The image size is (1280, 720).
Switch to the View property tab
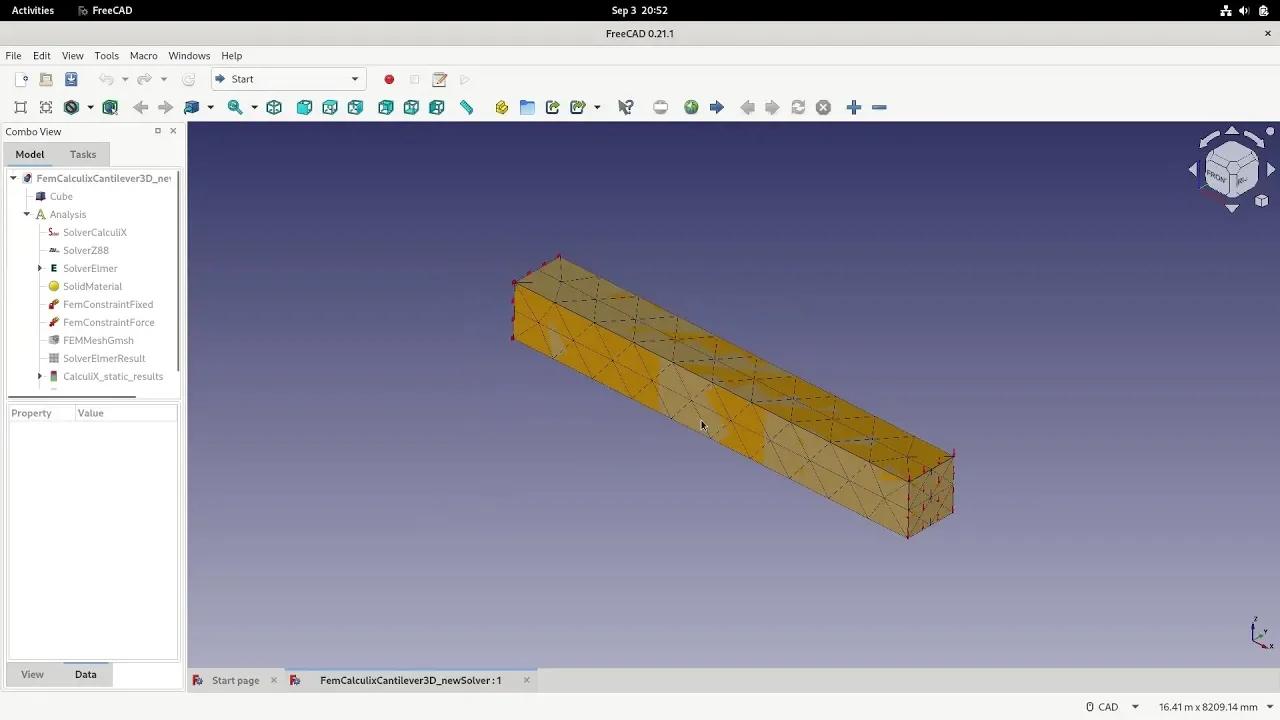point(32,674)
